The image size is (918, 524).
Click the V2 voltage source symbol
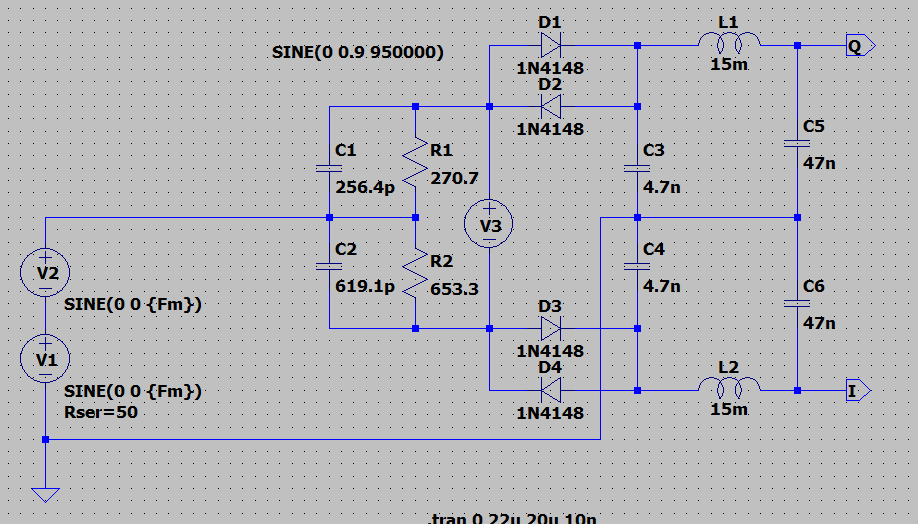46,271
